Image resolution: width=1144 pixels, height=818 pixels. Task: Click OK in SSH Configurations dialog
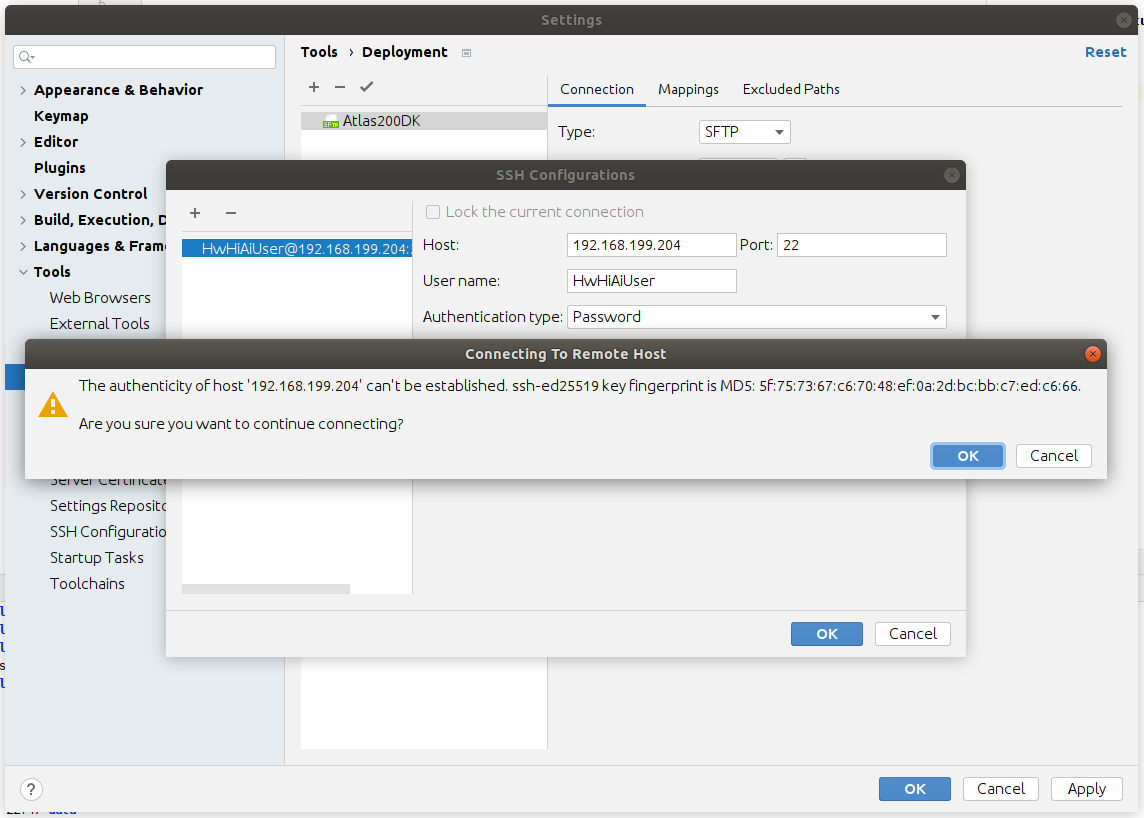[x=827, y=634]
